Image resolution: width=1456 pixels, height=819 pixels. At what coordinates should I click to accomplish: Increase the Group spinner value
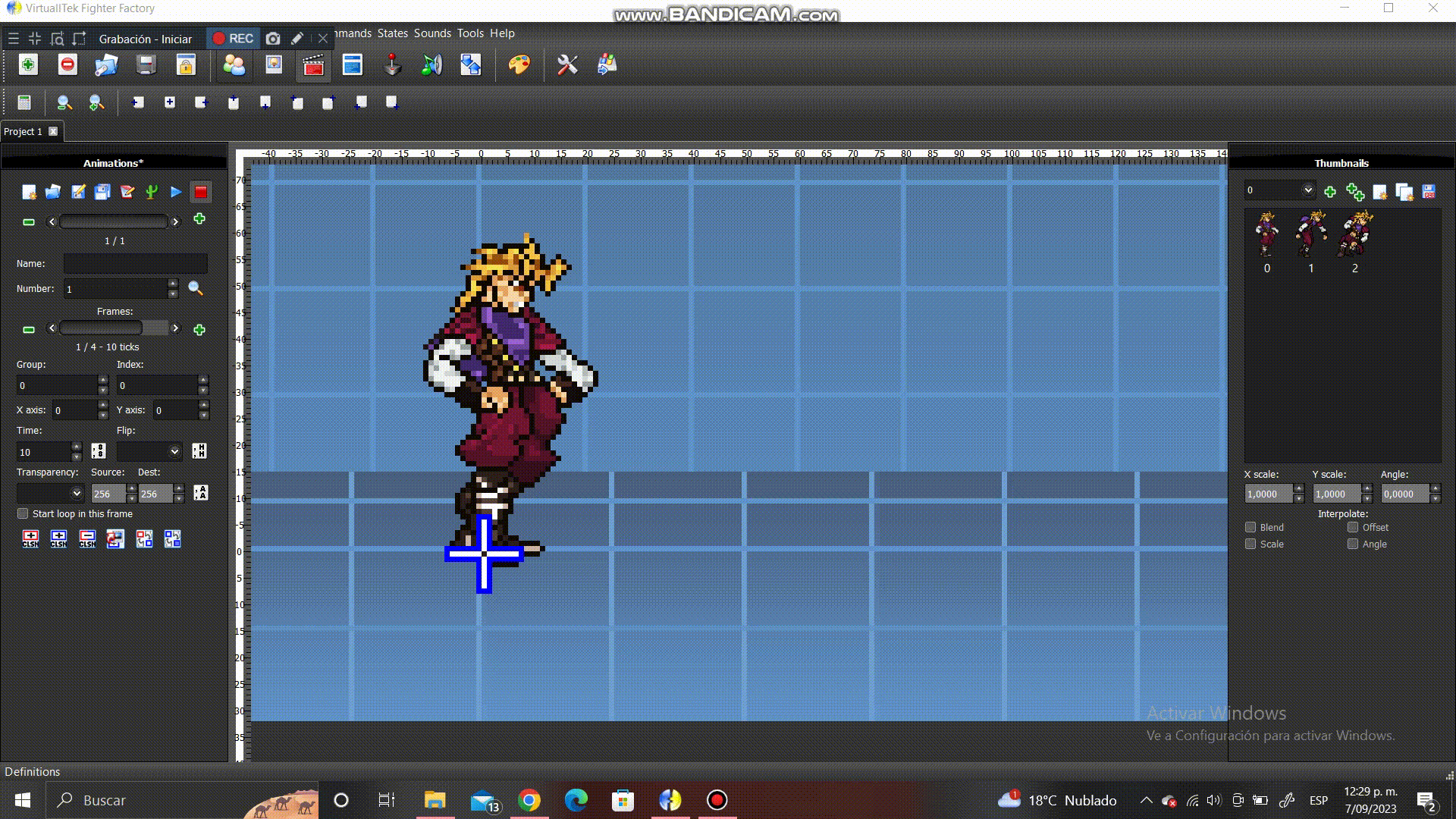[103, 380]
